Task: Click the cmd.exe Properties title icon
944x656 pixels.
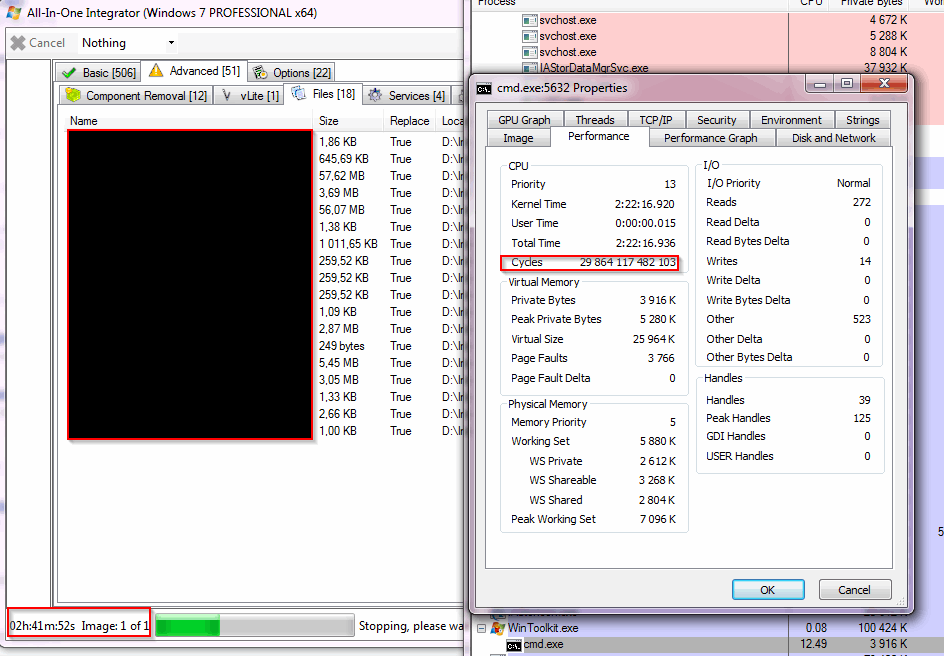Action: (x=484, y=88)
